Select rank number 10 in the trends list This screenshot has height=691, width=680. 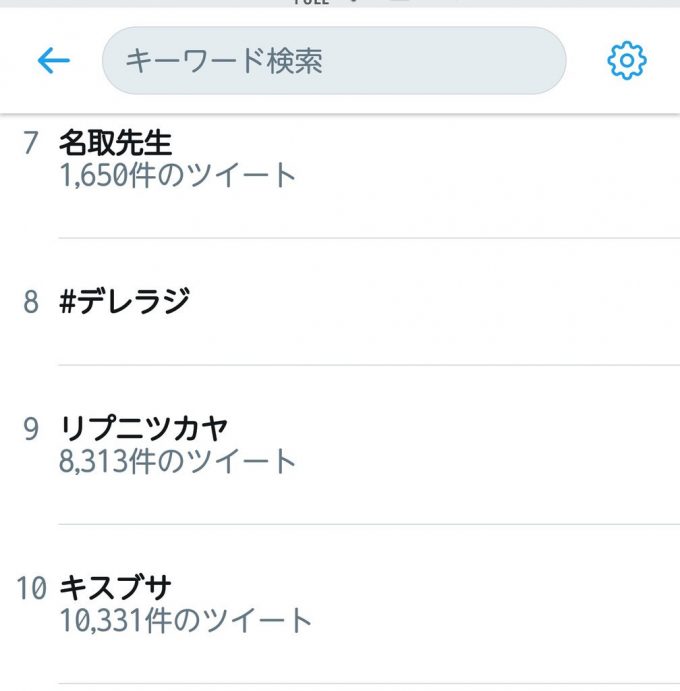tap(32, 588)
